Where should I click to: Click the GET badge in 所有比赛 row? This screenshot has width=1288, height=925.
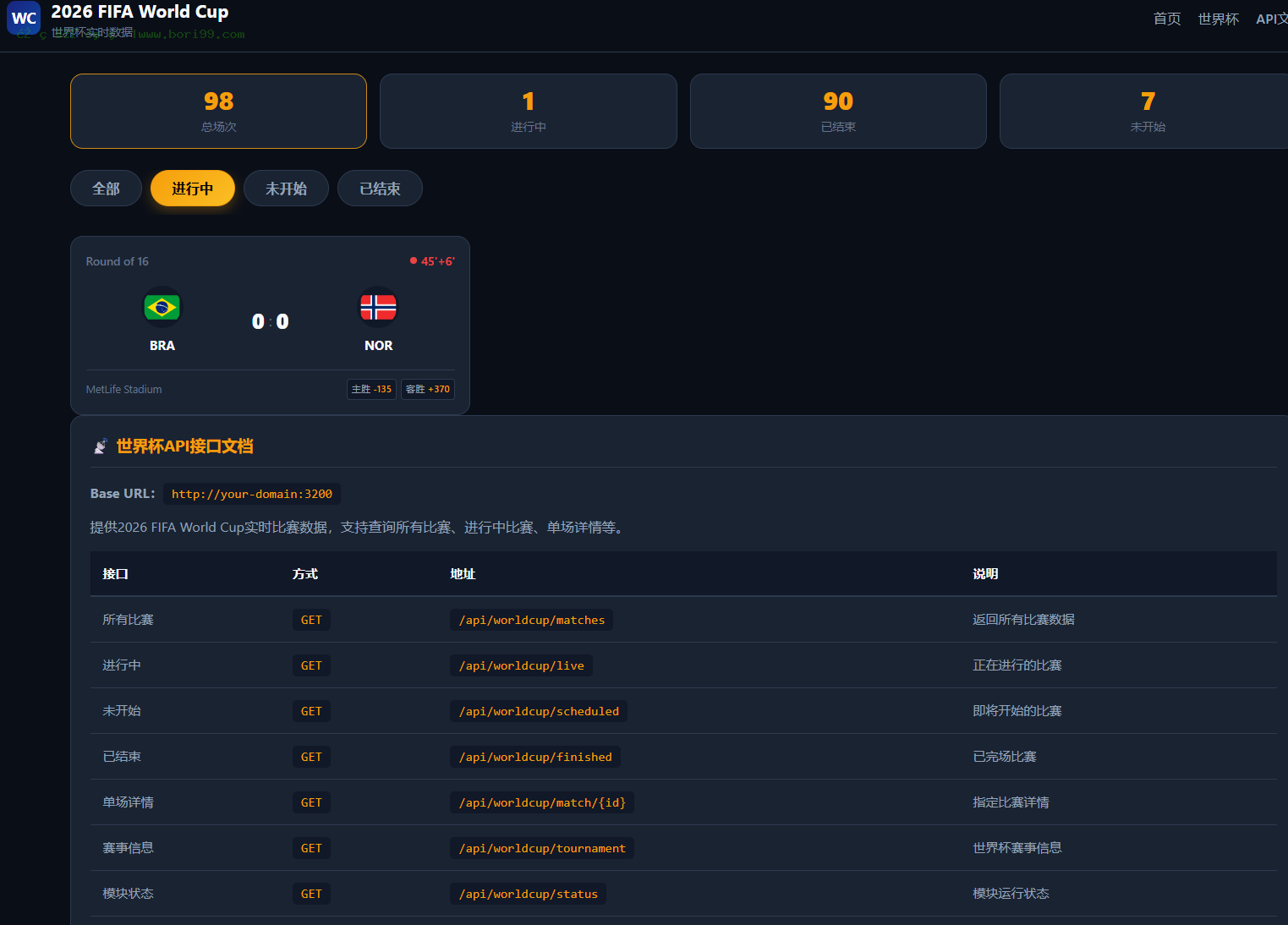coord(311,620)
